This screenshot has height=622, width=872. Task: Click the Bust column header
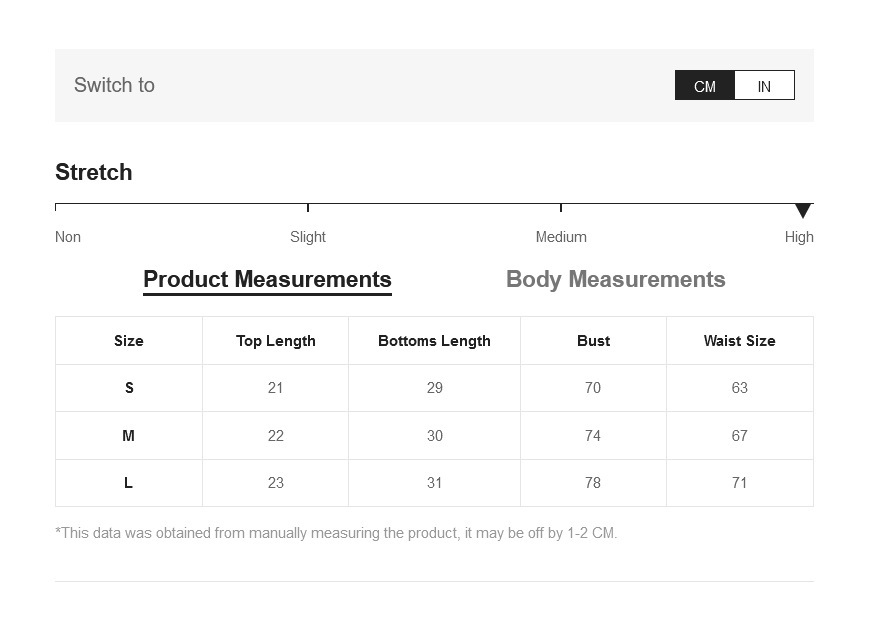click(593, 341)
